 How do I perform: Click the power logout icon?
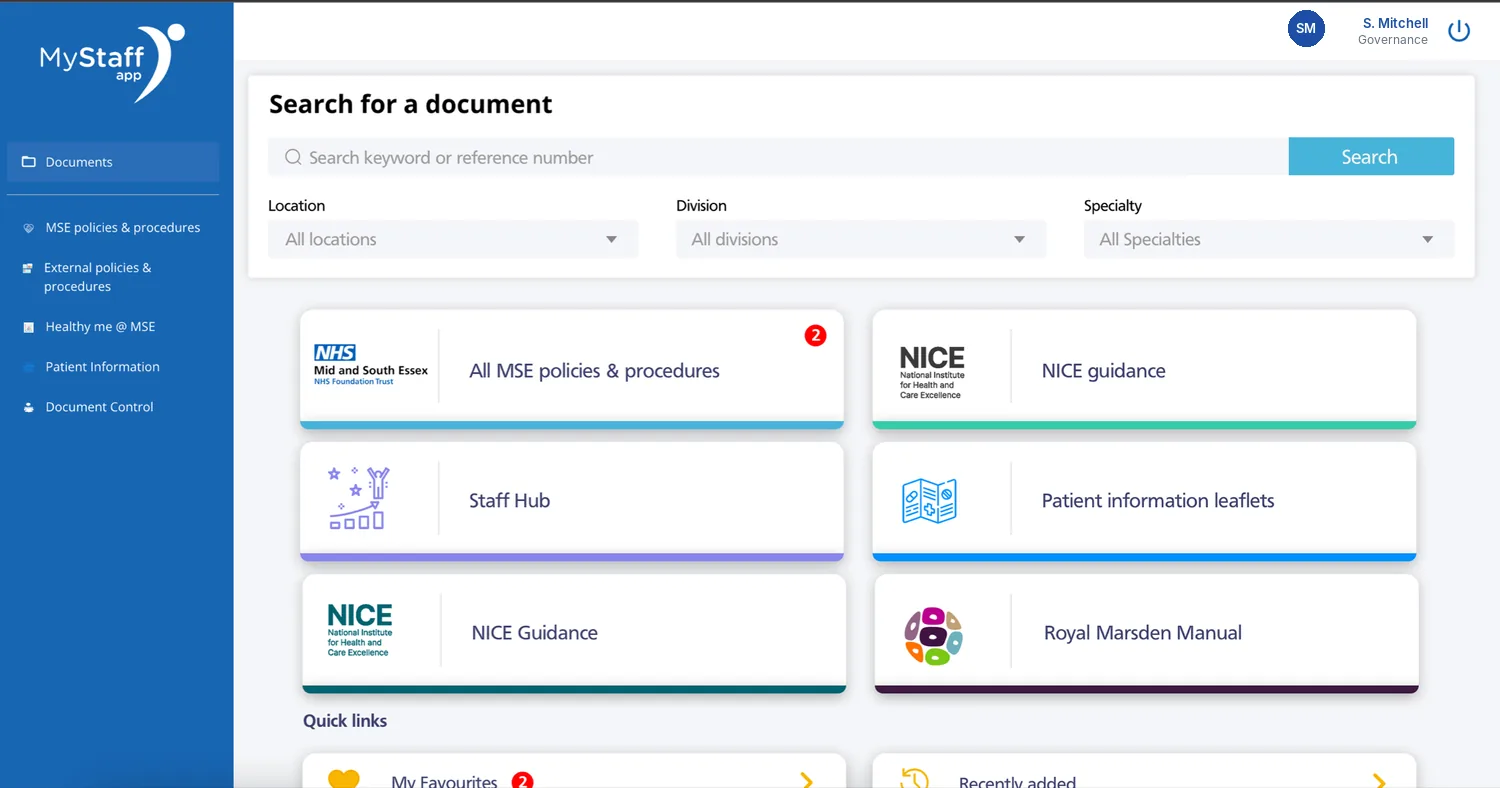pyautogui.click(x=1459, y=30)
